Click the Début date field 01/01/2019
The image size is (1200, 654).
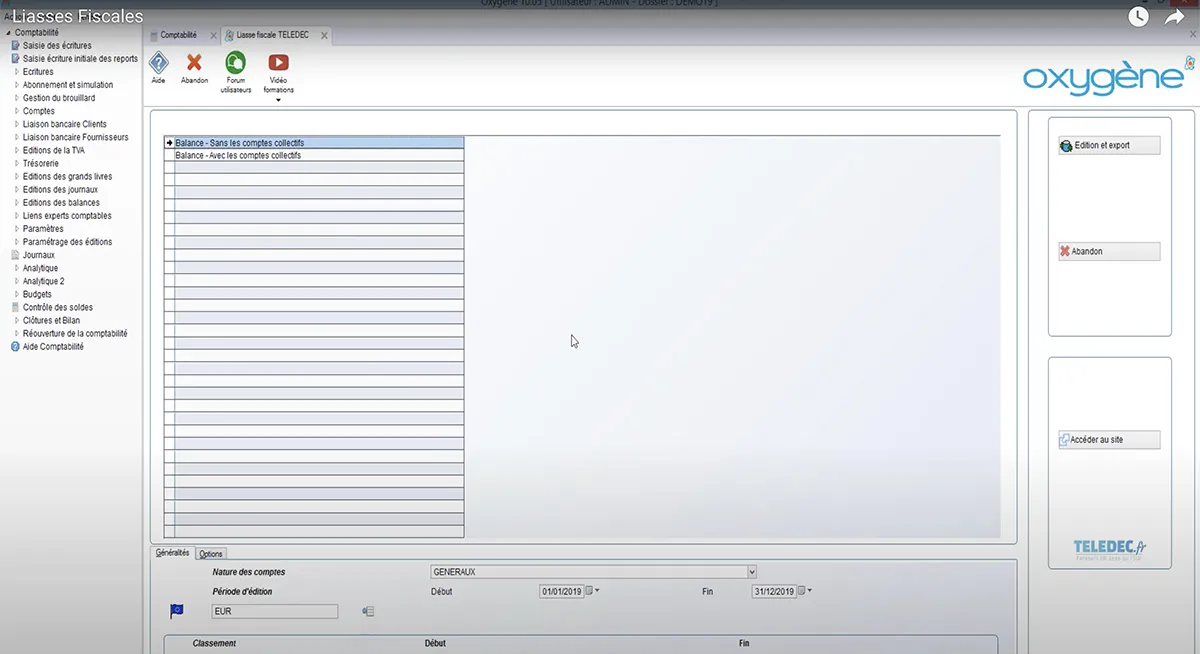click(x=561, y=591)
